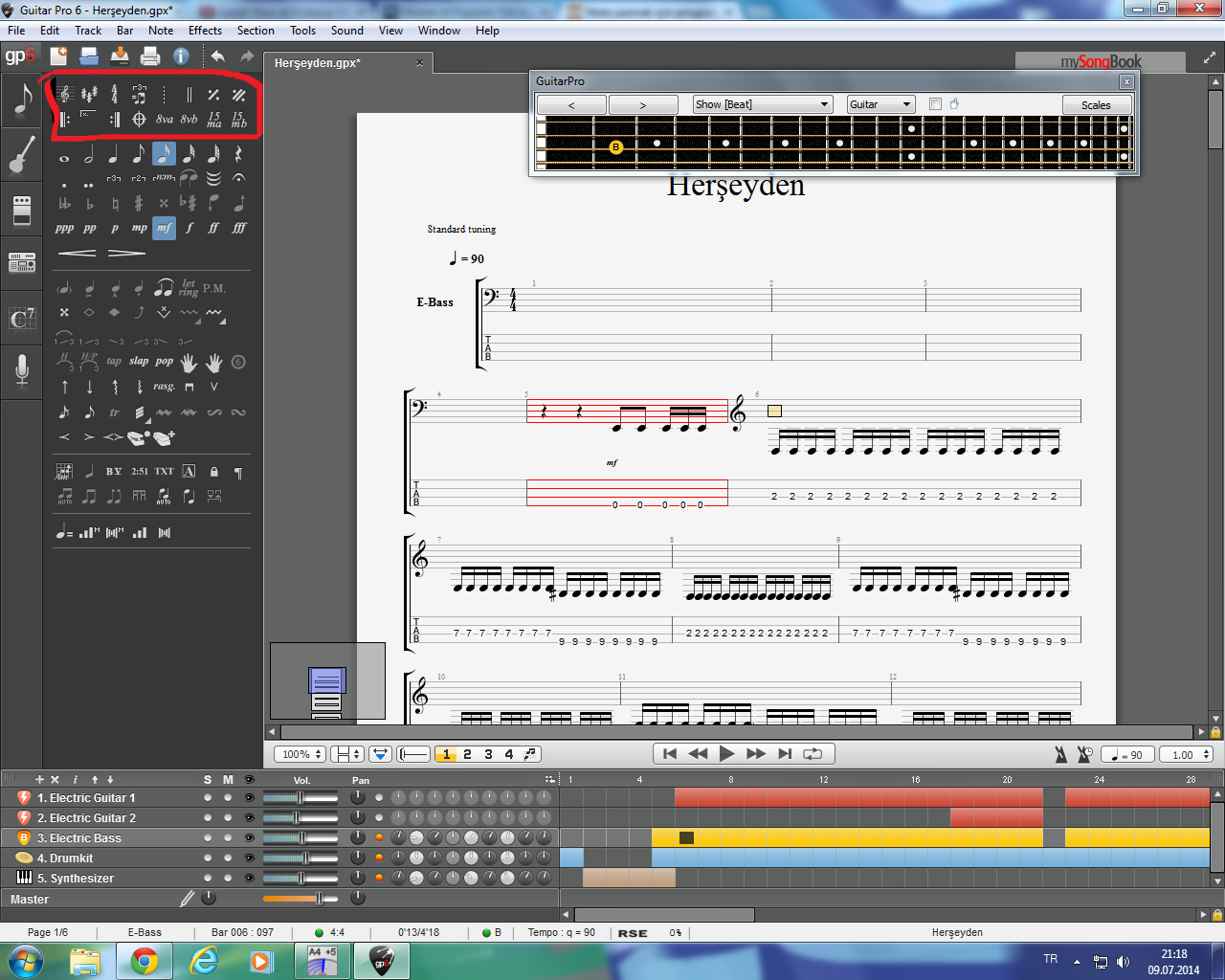Toggle visibility of Electric Bass track
Viewport: 1225px width, 980px height.
[x=249, y=838]
